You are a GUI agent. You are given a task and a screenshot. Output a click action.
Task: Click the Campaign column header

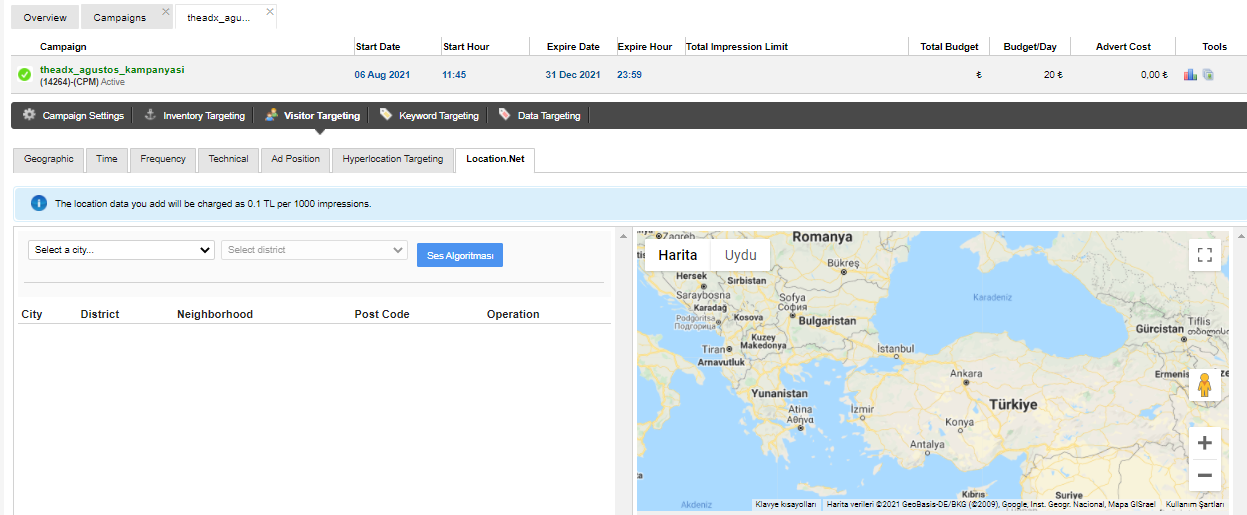(63, 47)
